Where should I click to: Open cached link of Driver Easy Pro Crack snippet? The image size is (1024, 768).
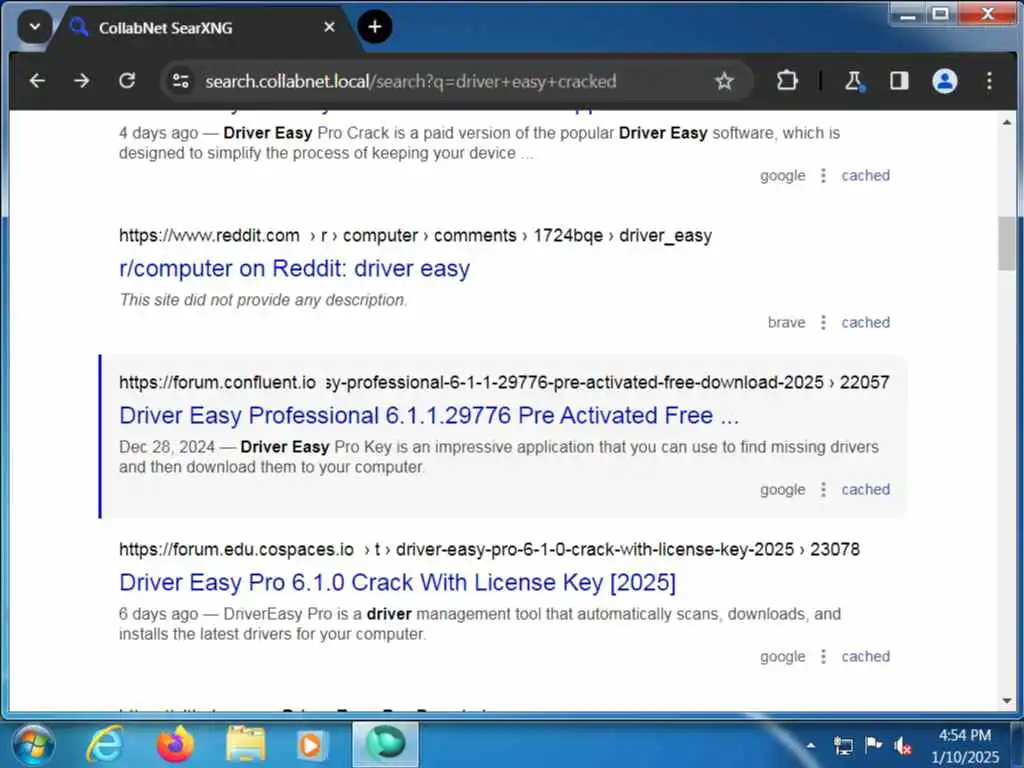point(865,175)
